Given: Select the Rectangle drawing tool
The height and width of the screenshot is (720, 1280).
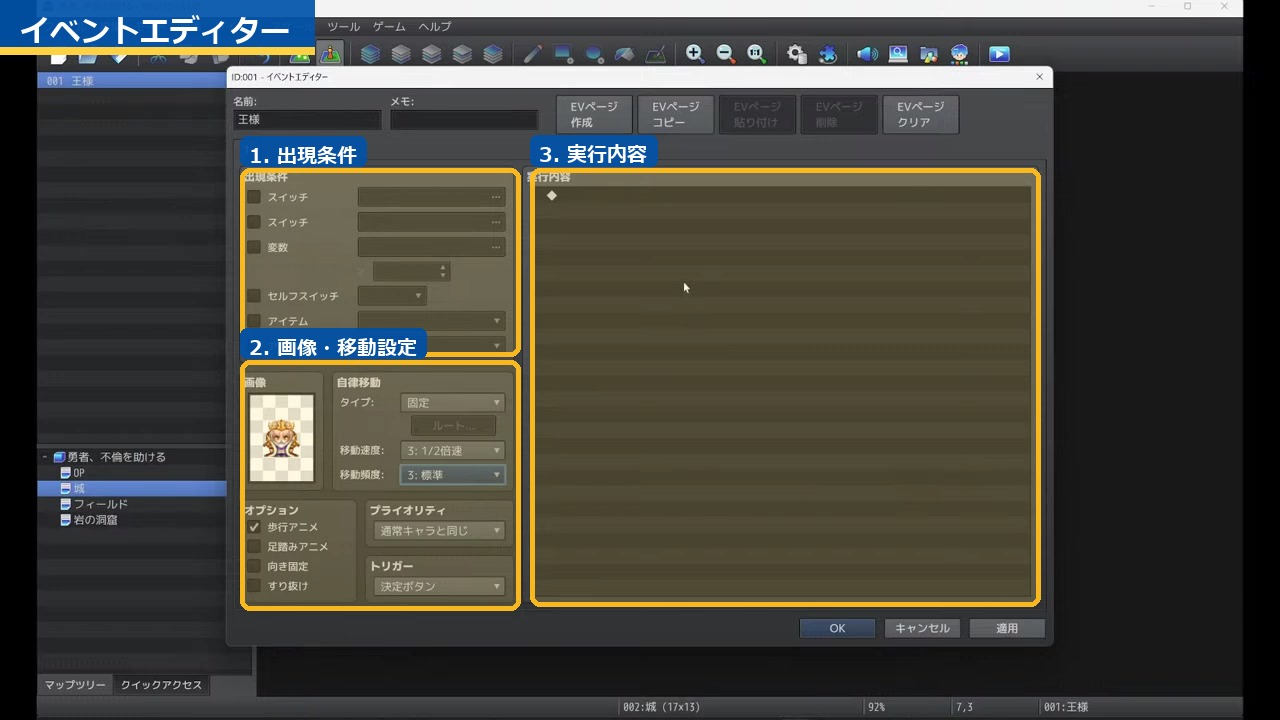Looking at the screenshot, I should coord(563,54).
